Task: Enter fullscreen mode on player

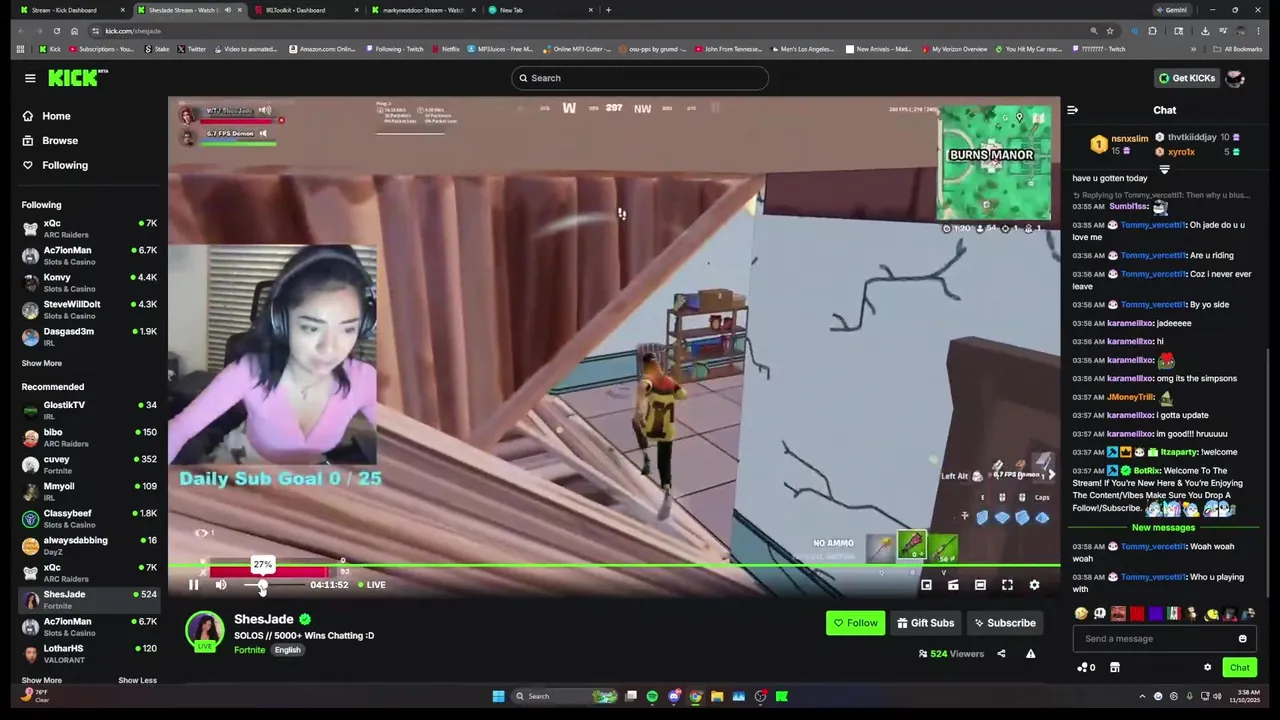Action: click(x=1007, y=585)
